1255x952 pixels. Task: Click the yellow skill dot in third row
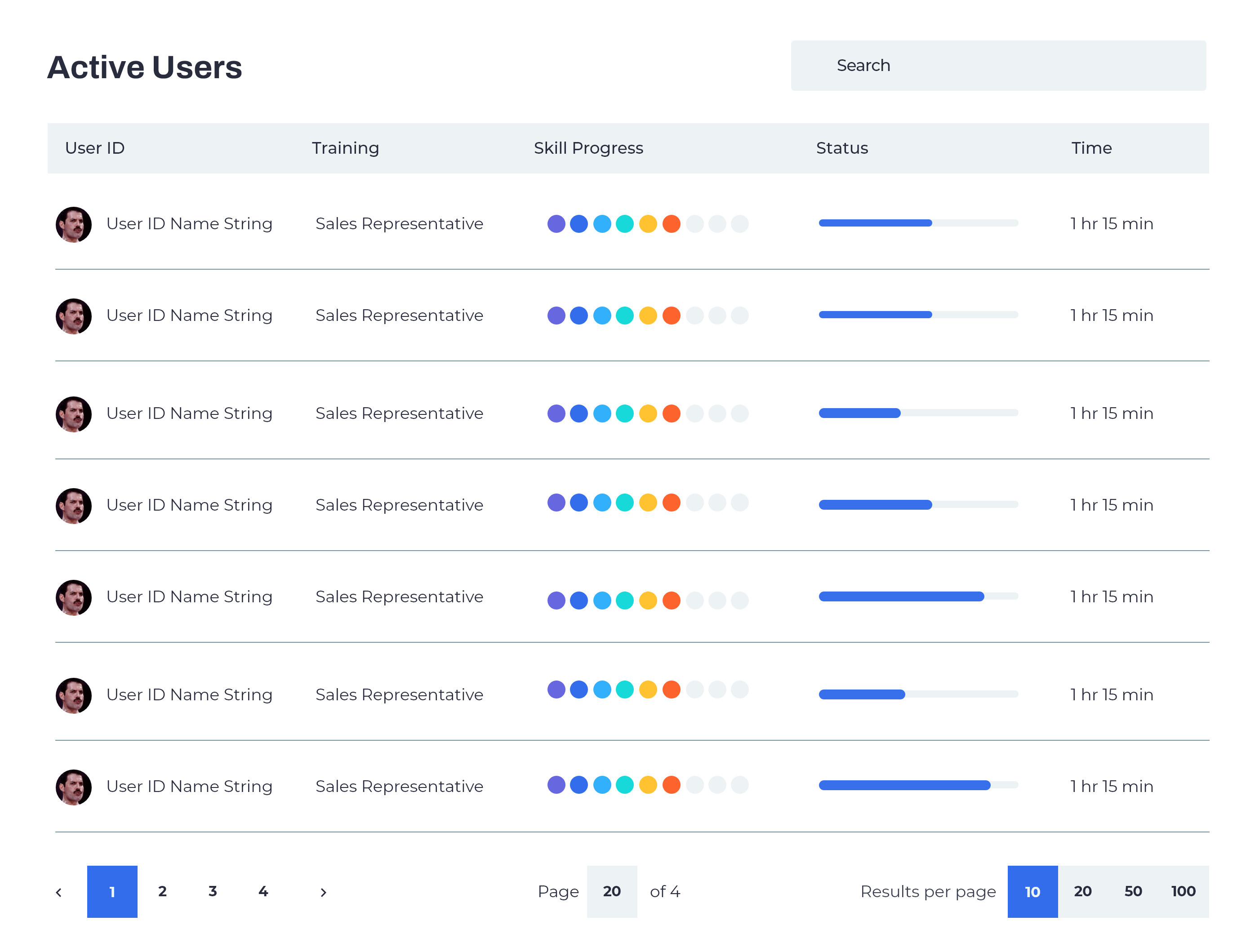tap(648, 414)
